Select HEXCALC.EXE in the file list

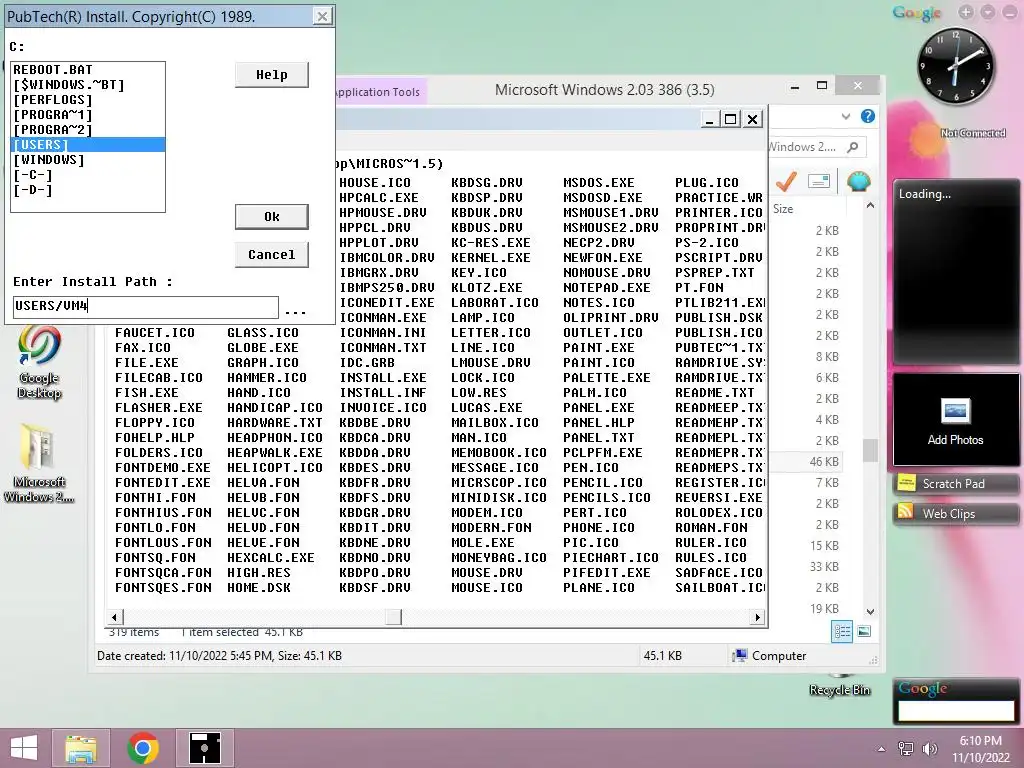click(270, 558)
